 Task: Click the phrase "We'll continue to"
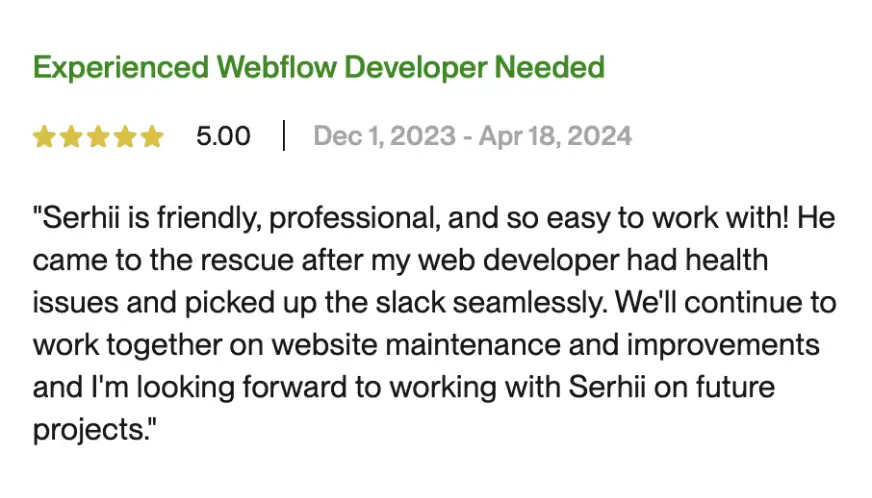pyautogui.click(x=726, y=303)
